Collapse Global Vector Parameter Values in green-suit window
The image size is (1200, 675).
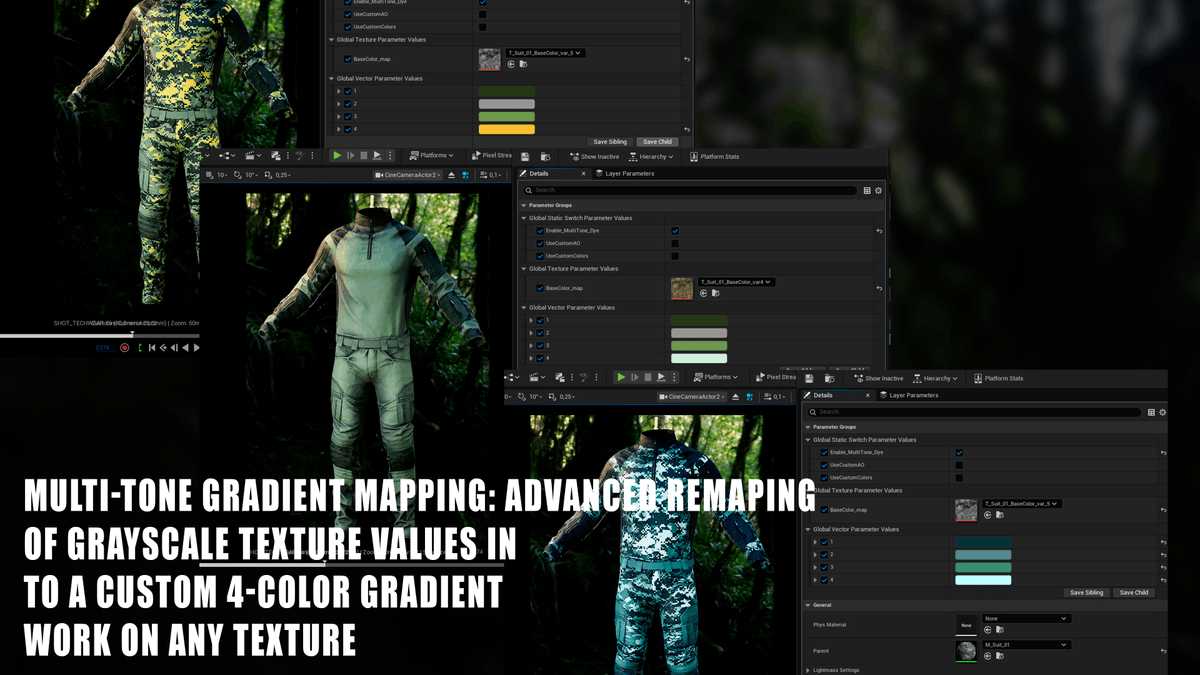(x=524, y=308)
